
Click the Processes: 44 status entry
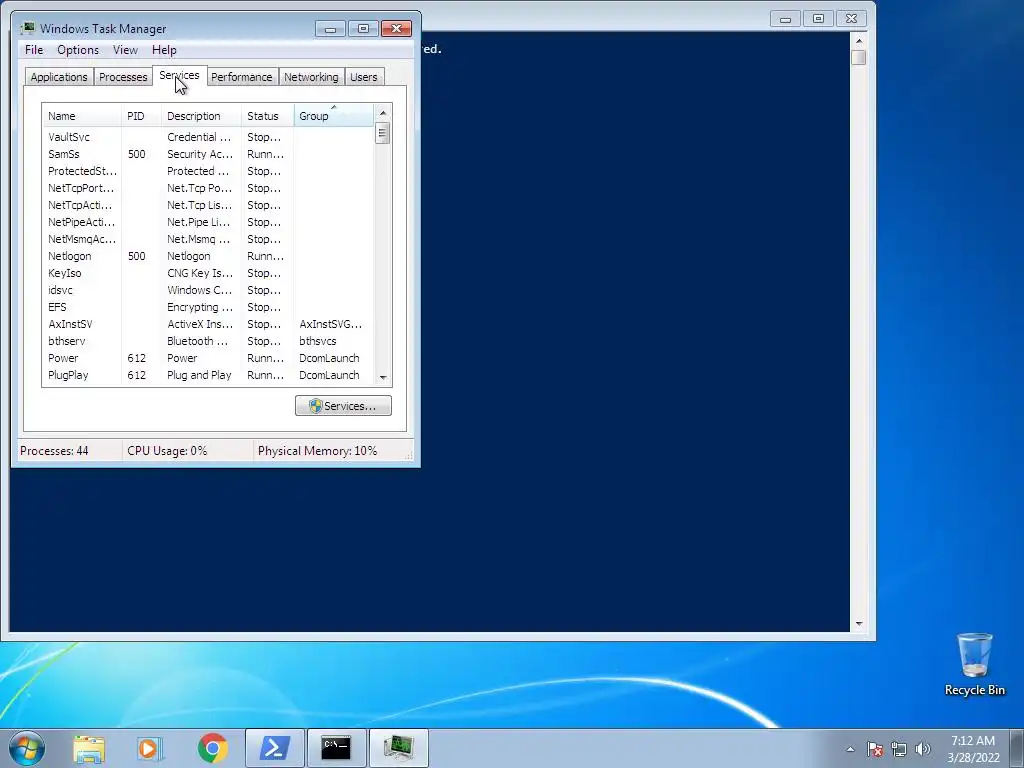pos(54,451)
